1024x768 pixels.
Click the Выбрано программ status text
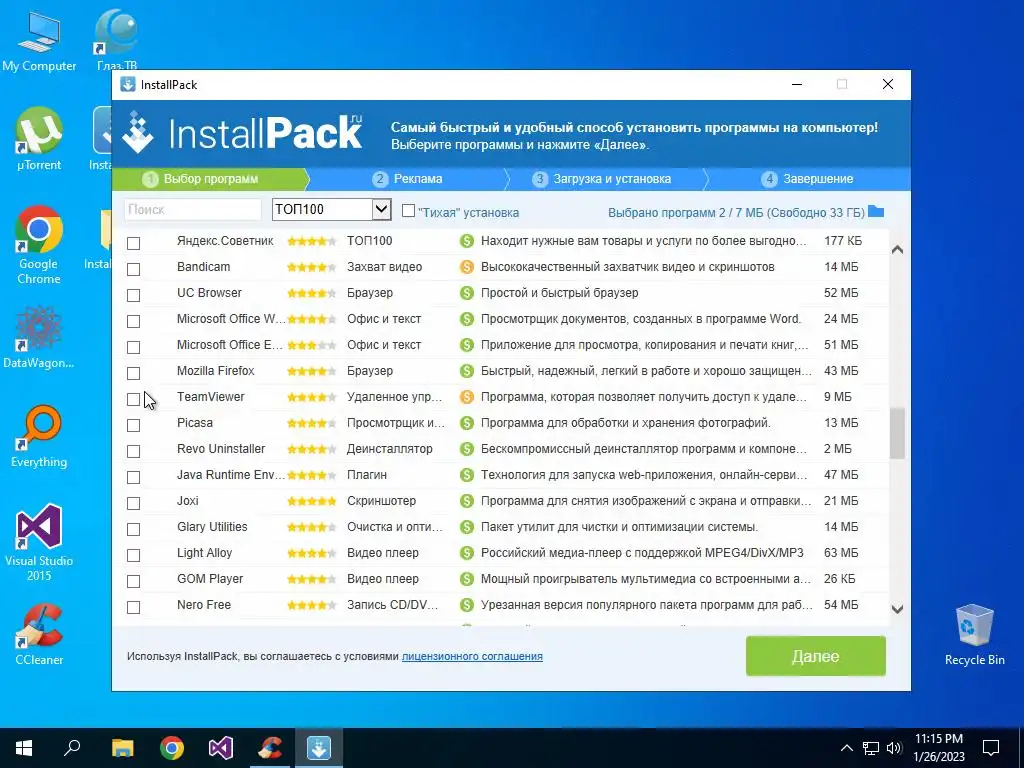tap(736, 213)
